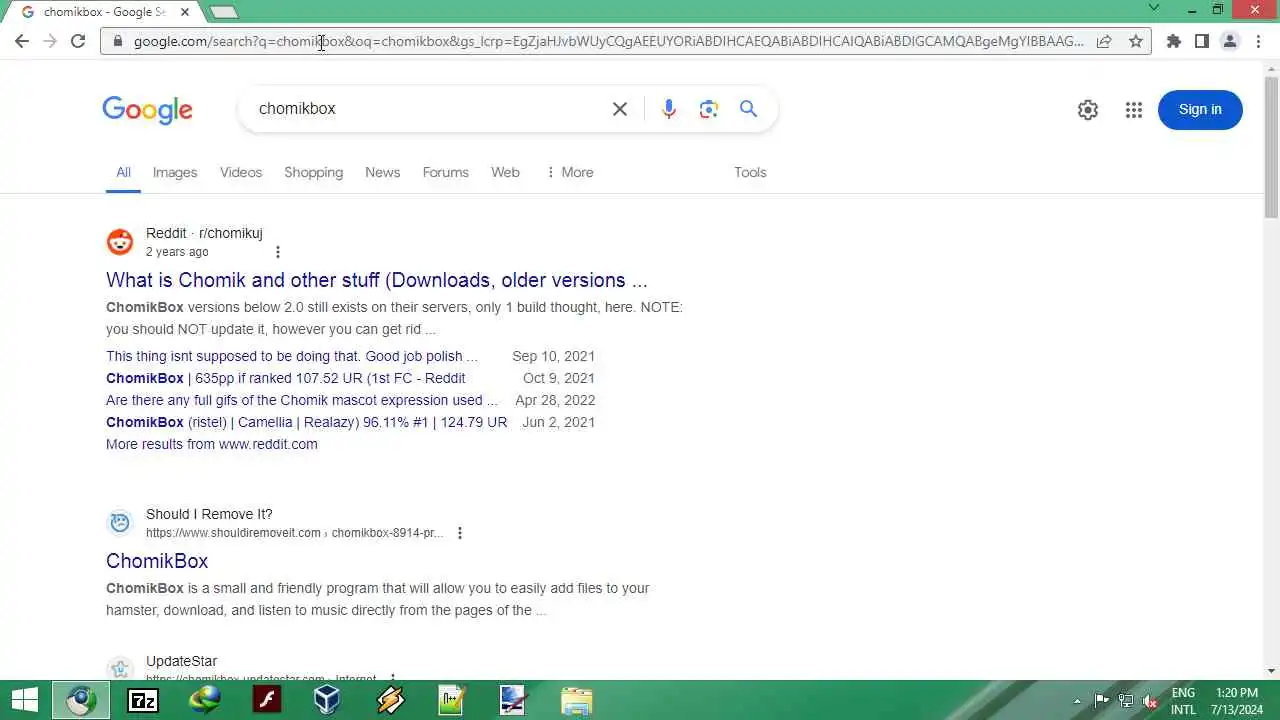Open the side panel icon
1280x720 pixels.
tap(1202, 41)
